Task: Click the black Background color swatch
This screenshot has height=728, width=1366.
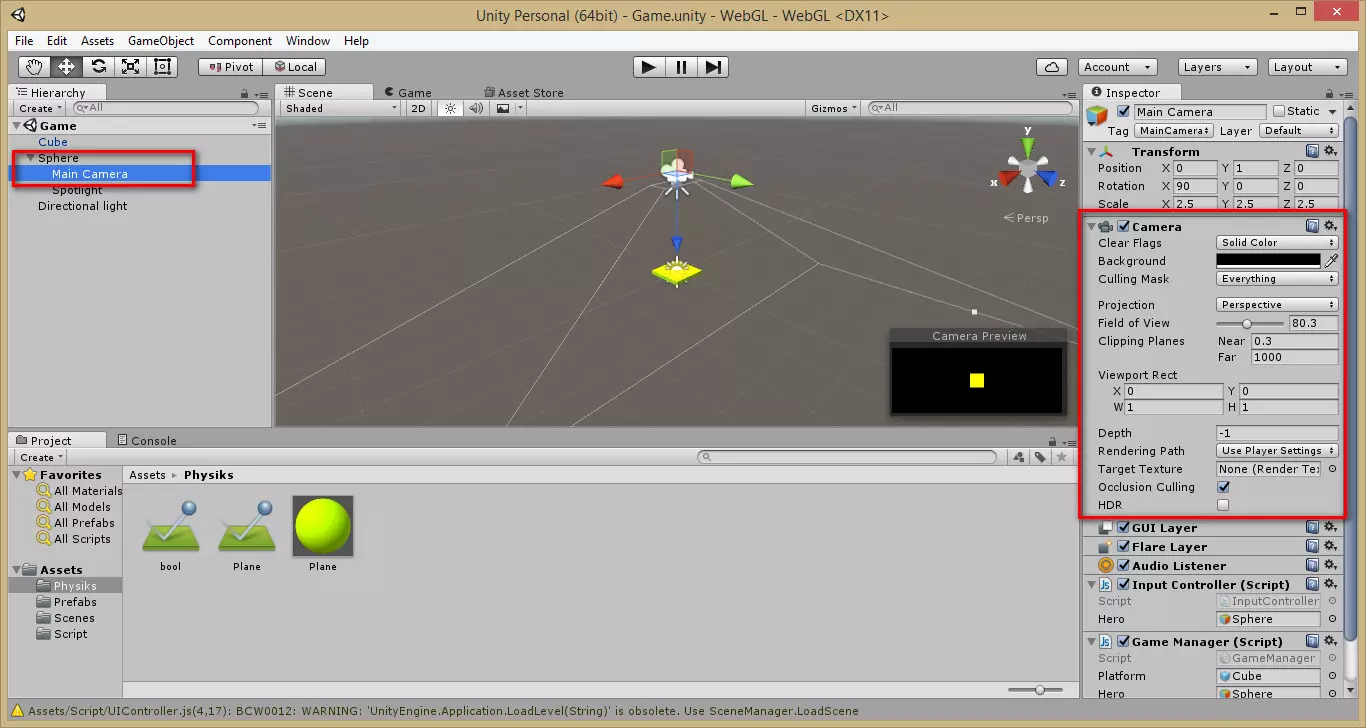Action: [1268, 261]
